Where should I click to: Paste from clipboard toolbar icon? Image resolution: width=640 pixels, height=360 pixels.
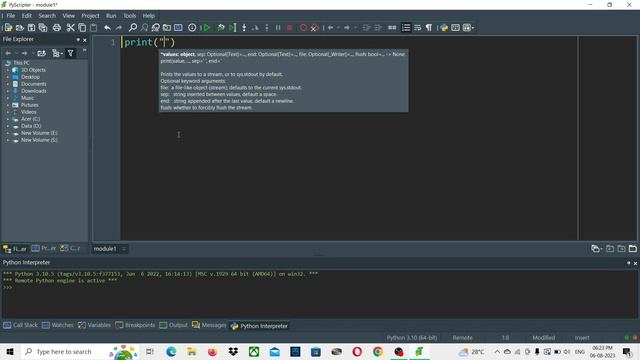click(x=93, y=28)
